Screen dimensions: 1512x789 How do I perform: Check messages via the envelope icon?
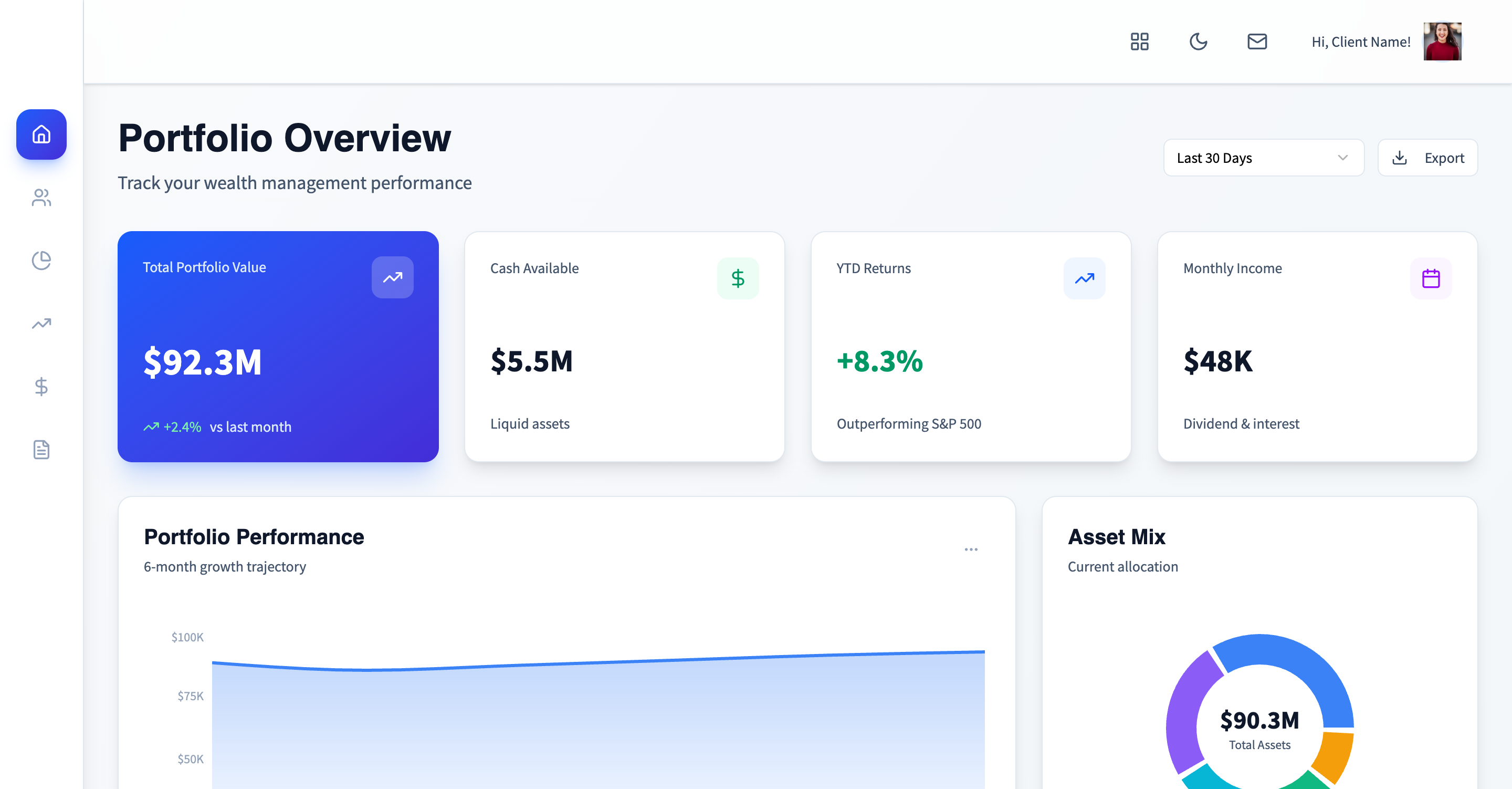tap(1257, 41)
